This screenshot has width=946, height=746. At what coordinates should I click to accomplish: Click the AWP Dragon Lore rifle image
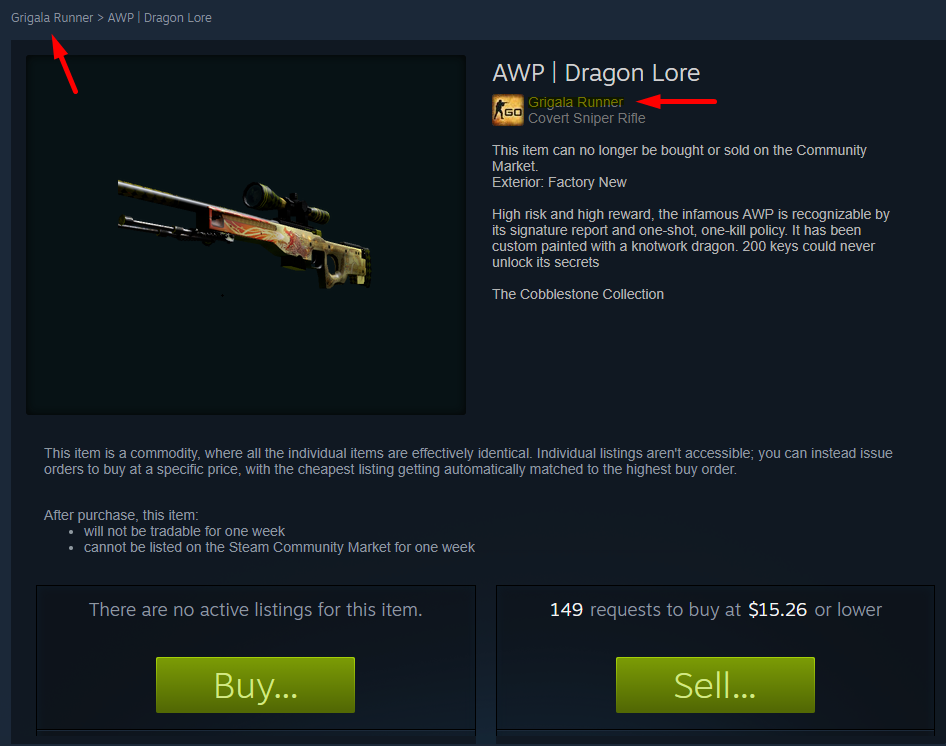pos(244,234)
